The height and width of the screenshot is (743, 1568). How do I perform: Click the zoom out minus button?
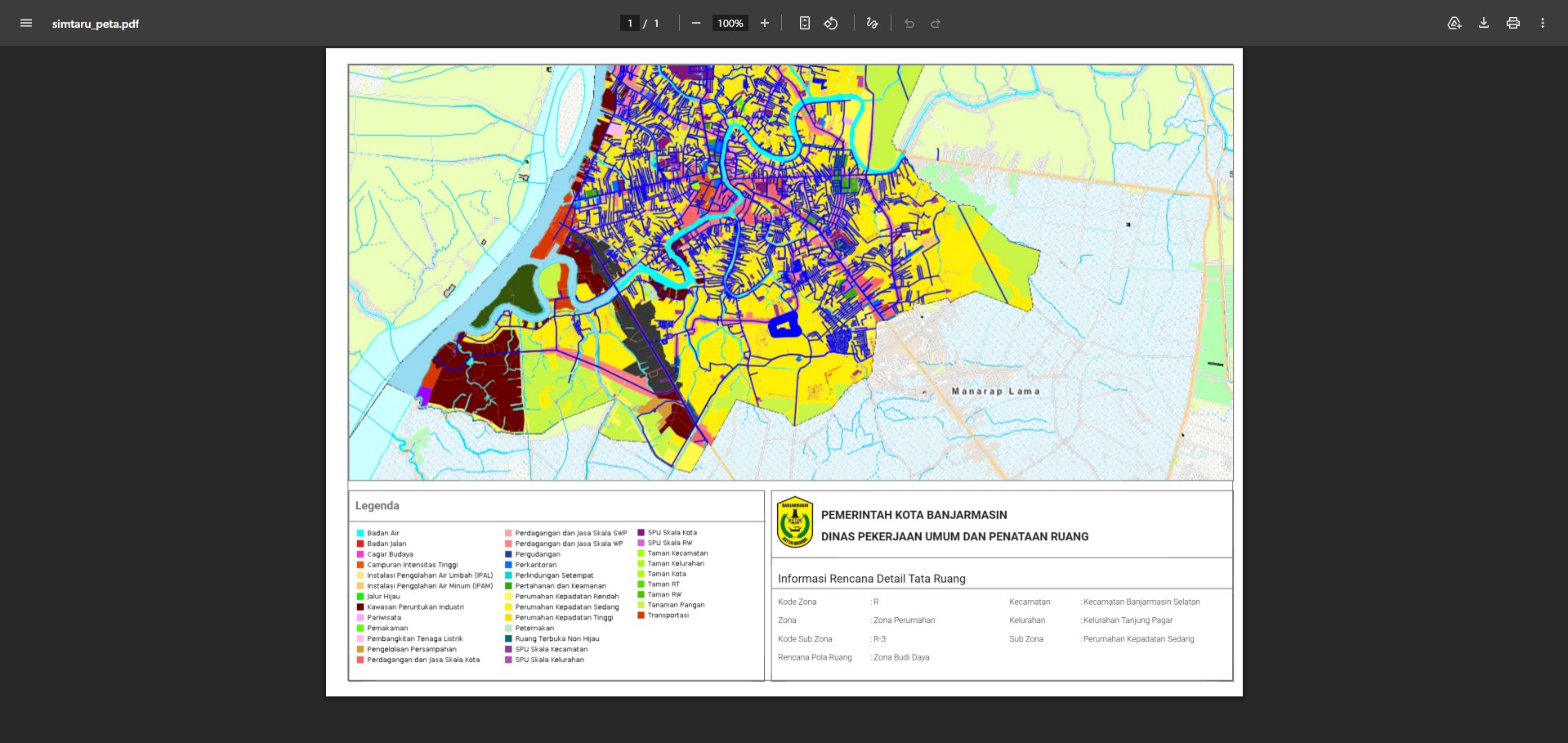(695, 23)
